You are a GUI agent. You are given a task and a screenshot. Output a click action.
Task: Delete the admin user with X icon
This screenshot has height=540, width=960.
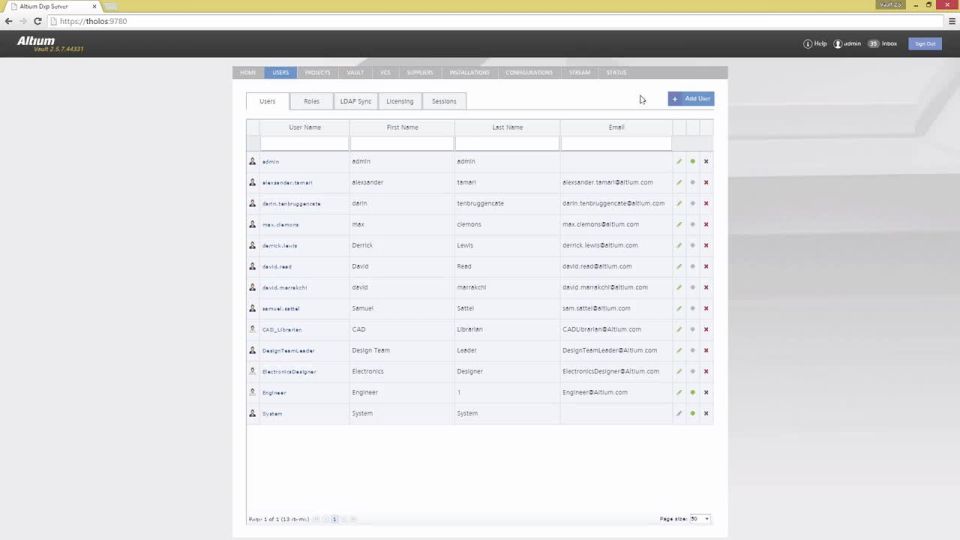[706, 162]
